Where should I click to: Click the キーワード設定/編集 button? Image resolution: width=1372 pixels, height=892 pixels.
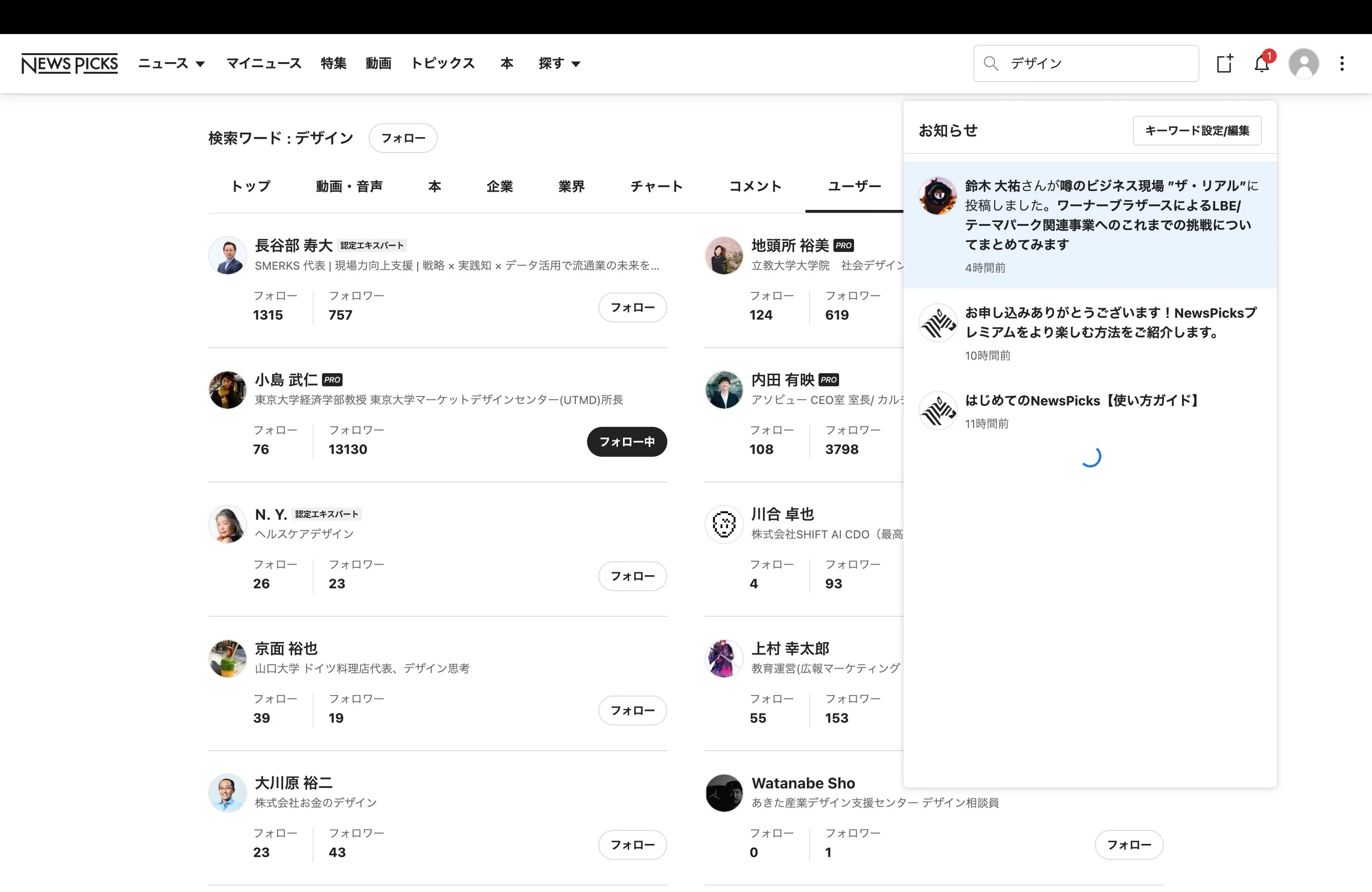(1197, 131)
